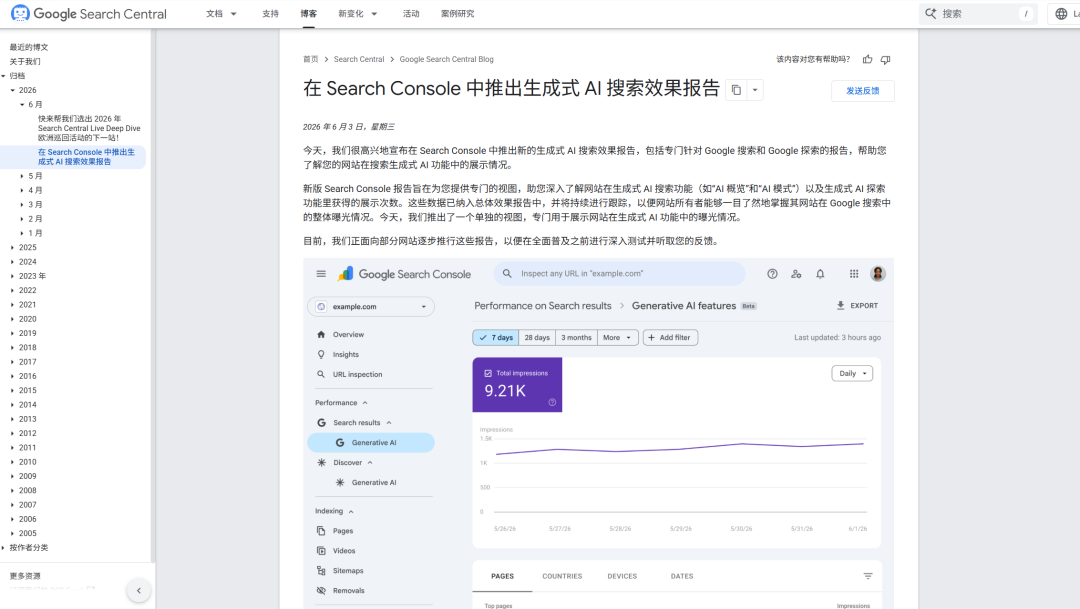Image resolution: width=1080 pixels, height=609 pixels.
Task: Click the globe language icon
Action: point(1061,14)
